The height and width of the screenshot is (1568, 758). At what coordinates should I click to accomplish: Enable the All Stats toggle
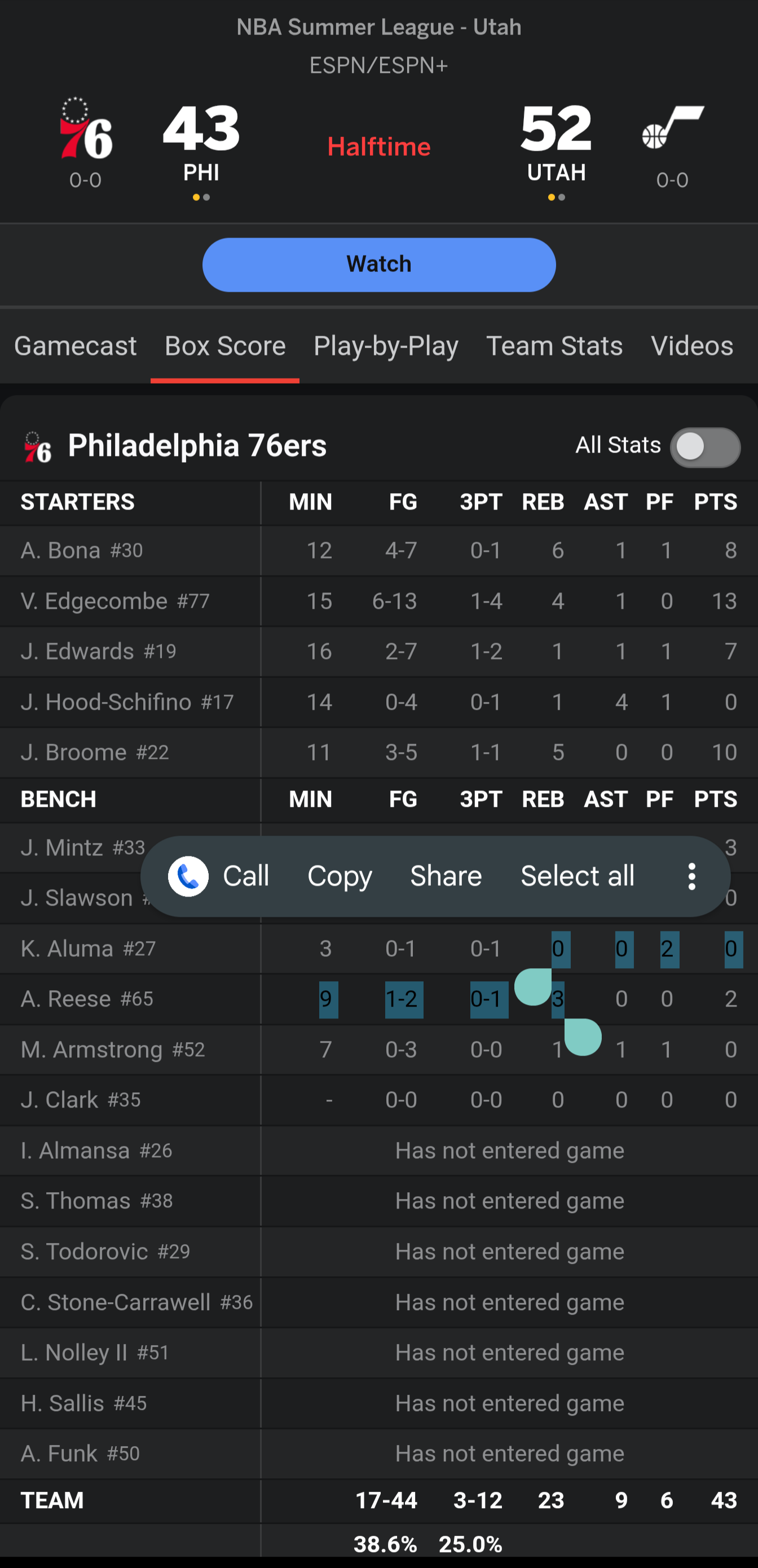tap(704, 447)
